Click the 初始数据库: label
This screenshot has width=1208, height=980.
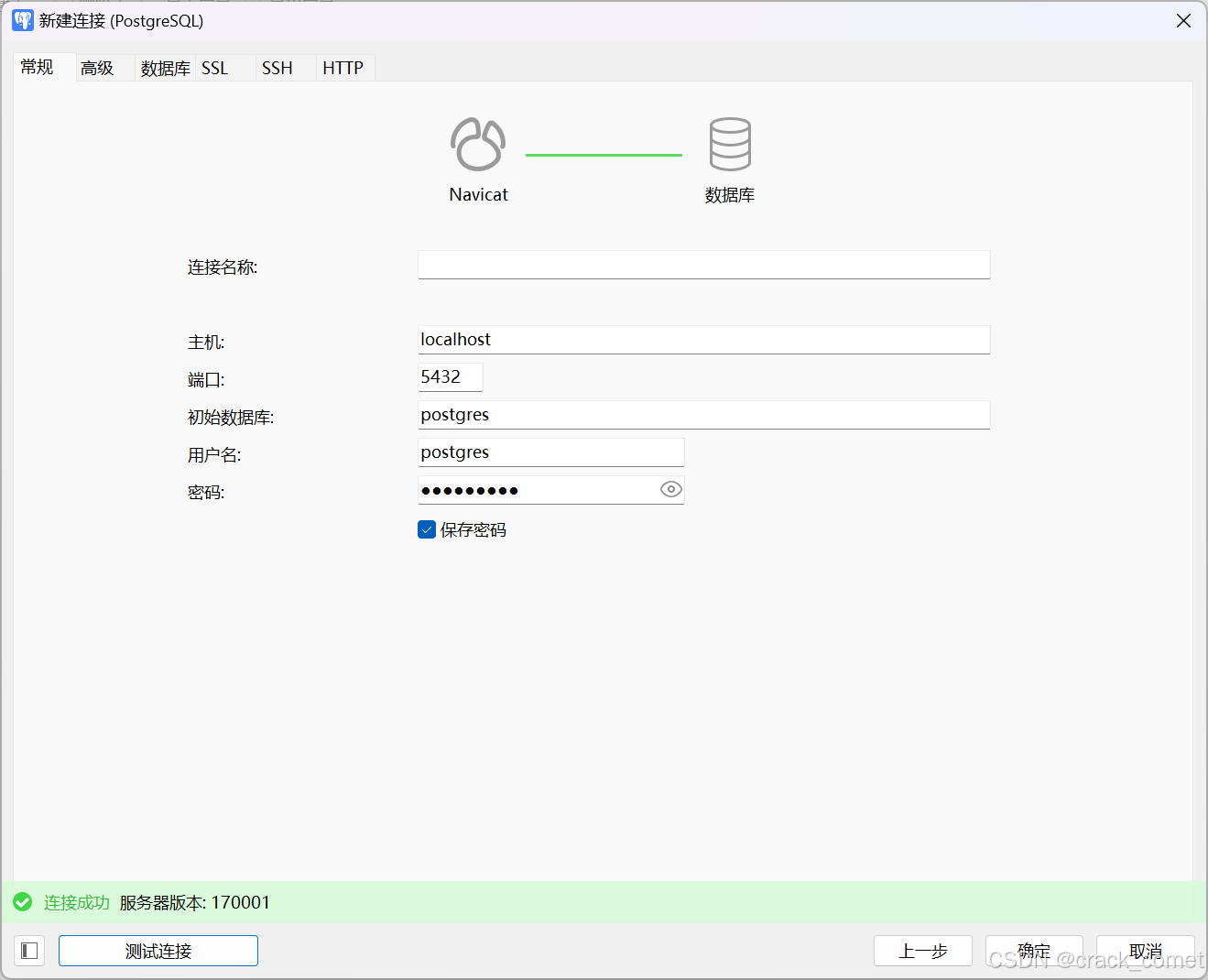point(231,417)
